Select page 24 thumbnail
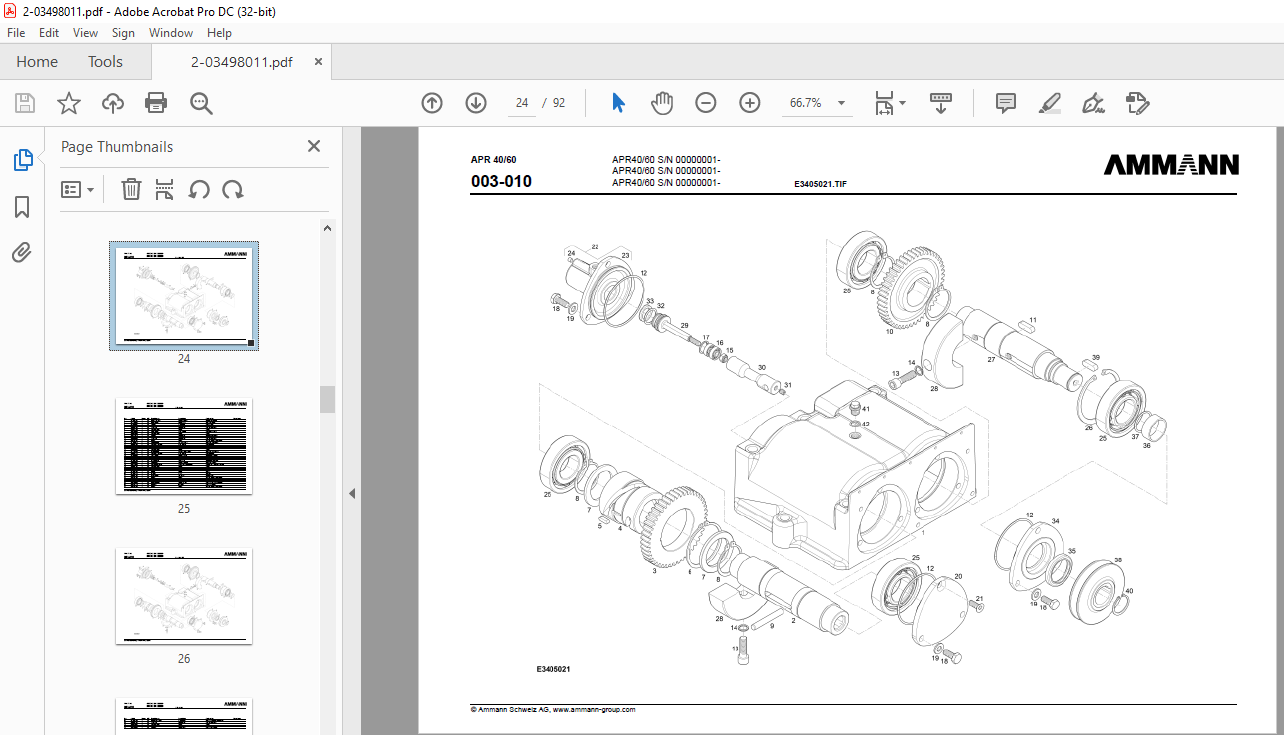1284x735 pixels. 184,295
